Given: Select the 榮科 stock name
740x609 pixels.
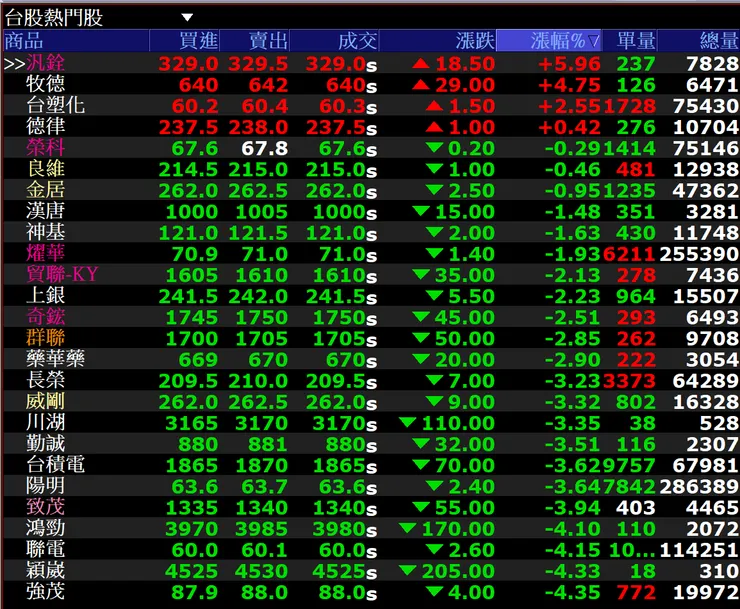Looking at the screenshot, I should (x=45, y=148).
